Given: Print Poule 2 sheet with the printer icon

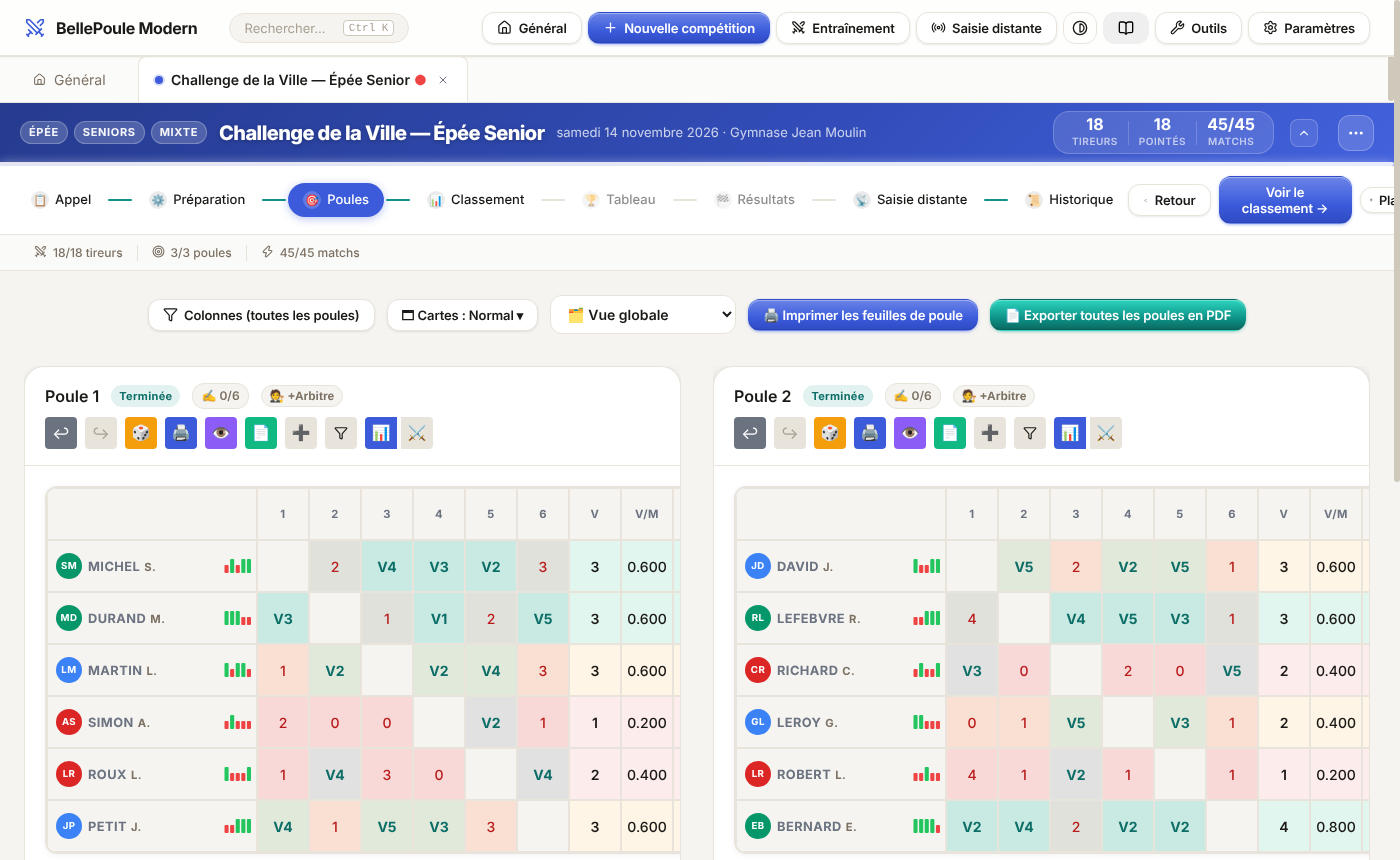Looking at the screenshot, I should click(x=870, y=433).
